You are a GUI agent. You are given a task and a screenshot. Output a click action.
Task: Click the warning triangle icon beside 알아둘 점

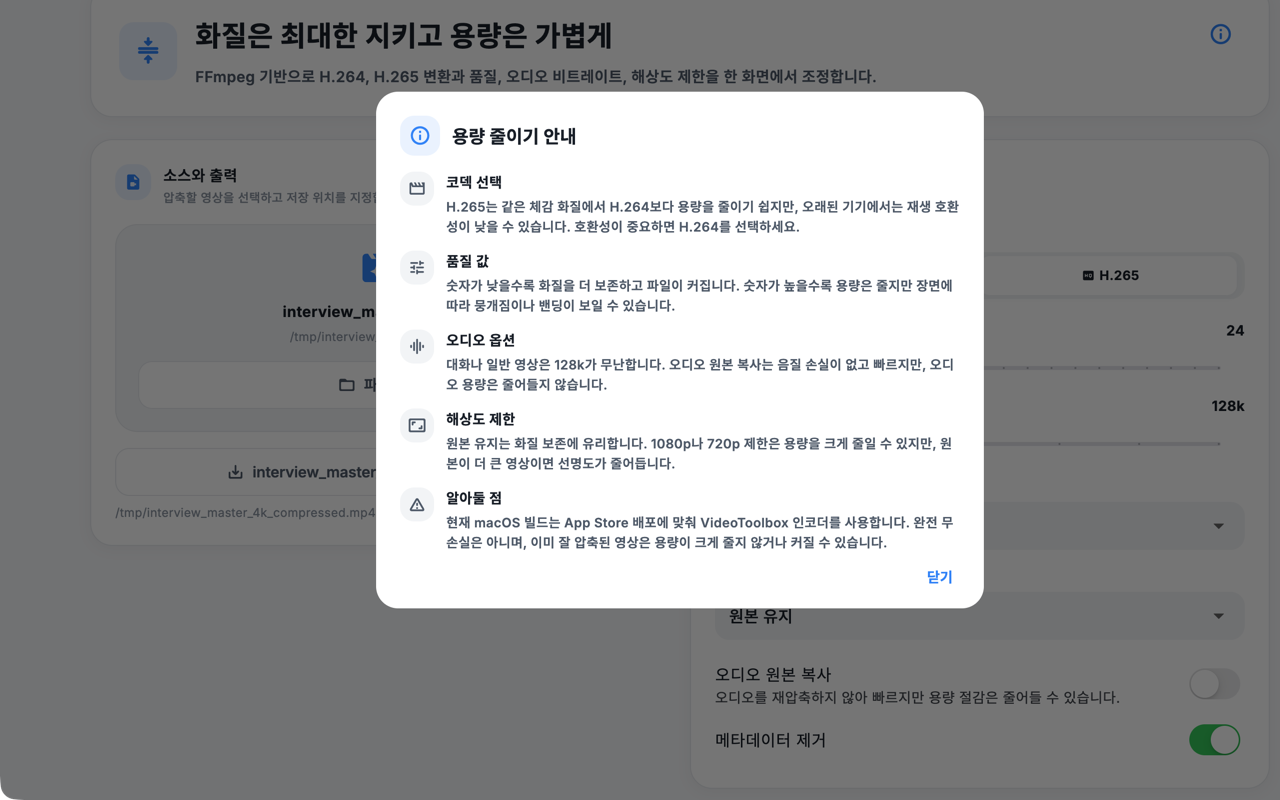tap(417, 504)
